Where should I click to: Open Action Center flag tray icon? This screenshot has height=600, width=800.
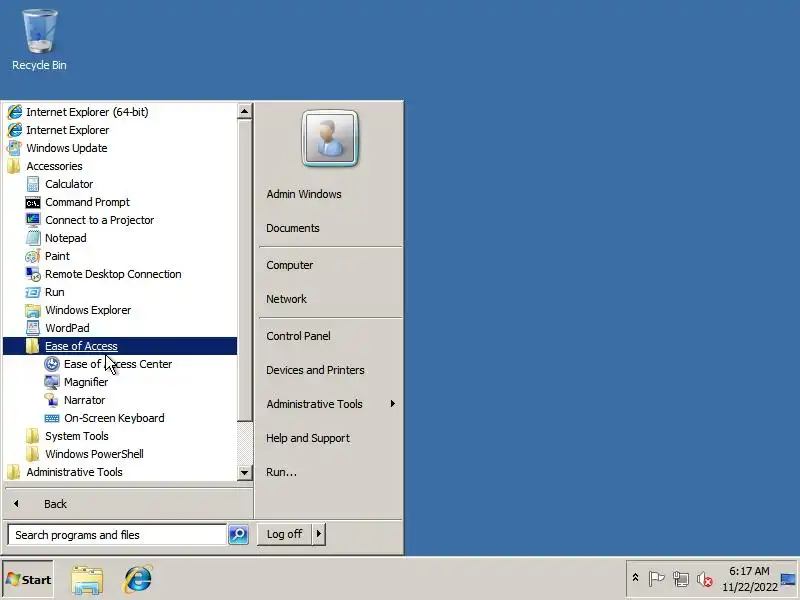[656, 579]
